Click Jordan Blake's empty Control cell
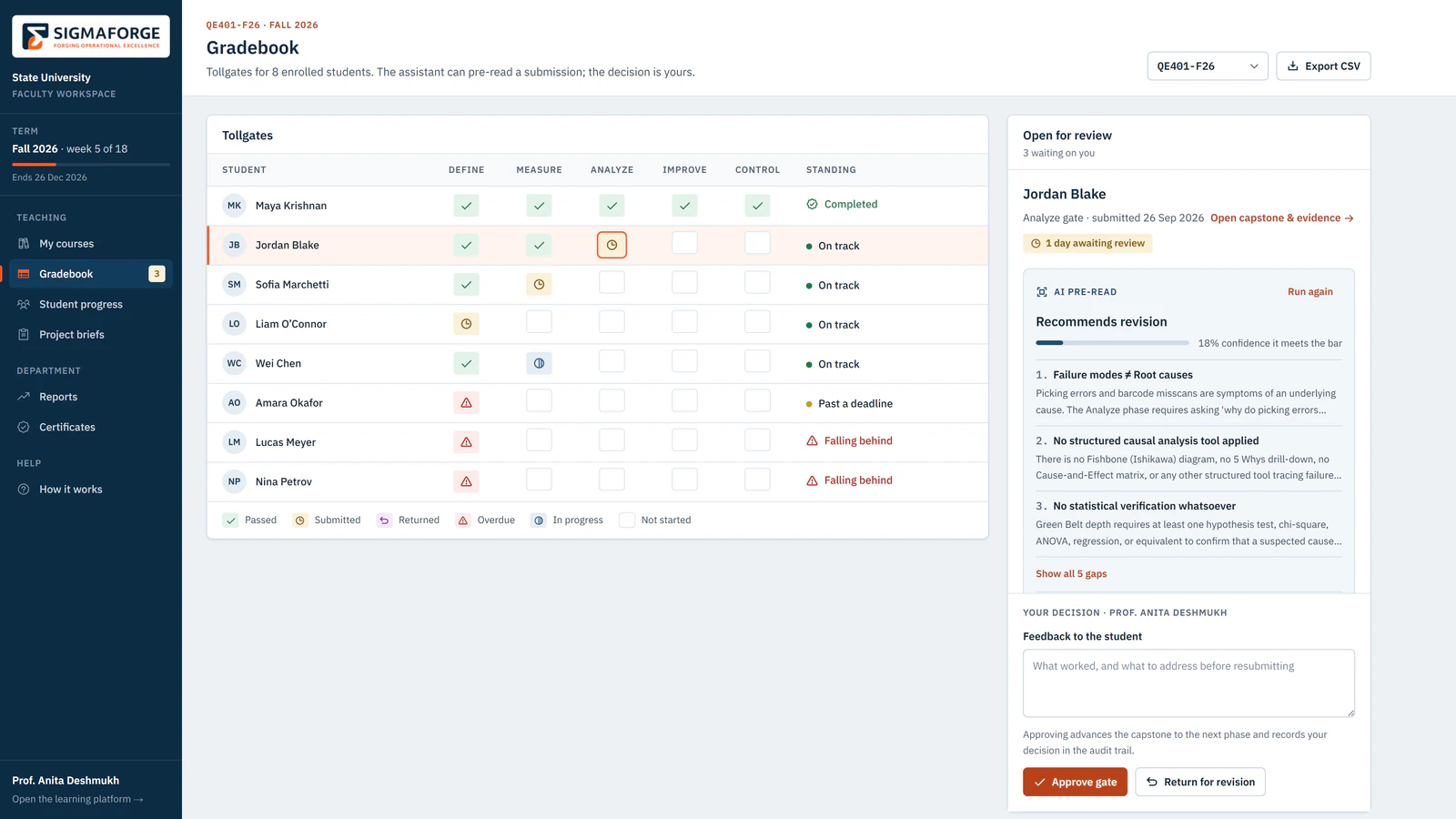Viewport: 1456px width, 819px height. pos(757,243)
